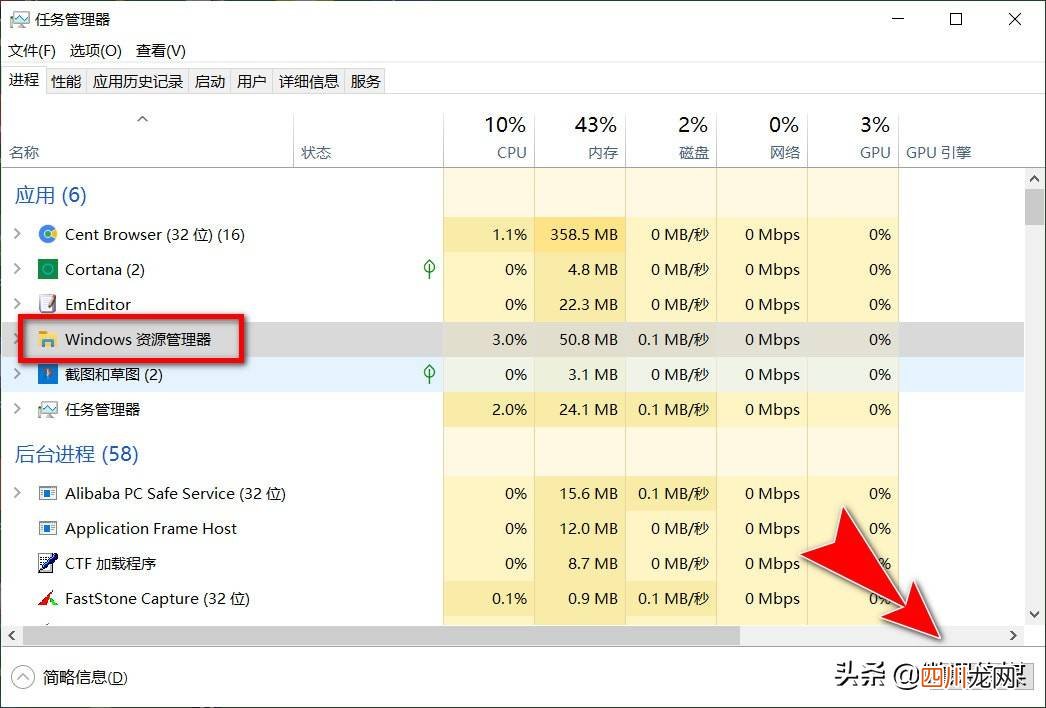1046x708 pixels.
Task: Switch to the 启动 tab
Action: (209, 81)
